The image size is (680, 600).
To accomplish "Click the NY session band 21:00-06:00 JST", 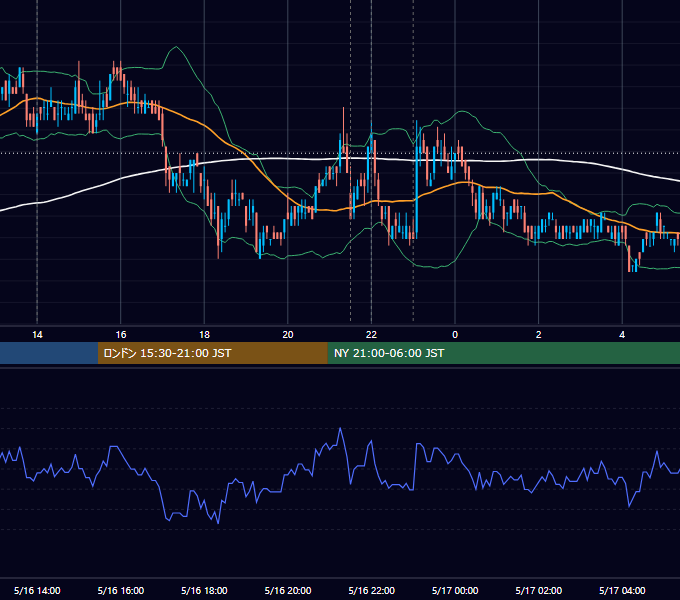I will point(503,353).
